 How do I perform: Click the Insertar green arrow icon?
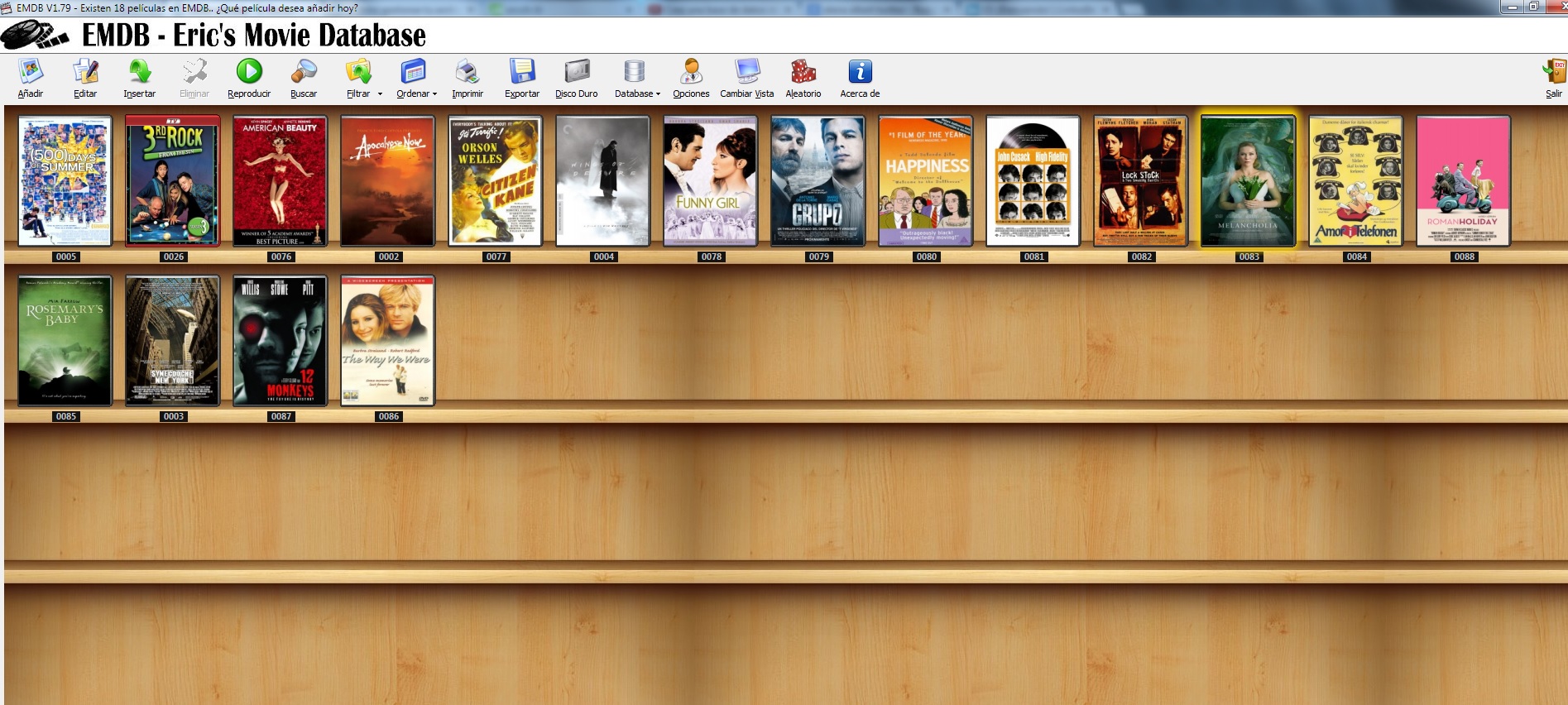coord(140,73)
